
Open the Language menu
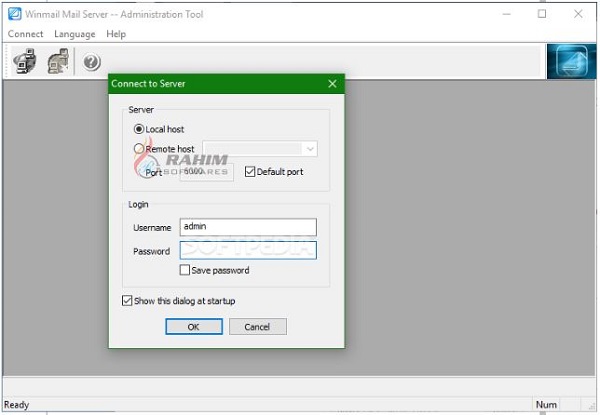point(75,34)
